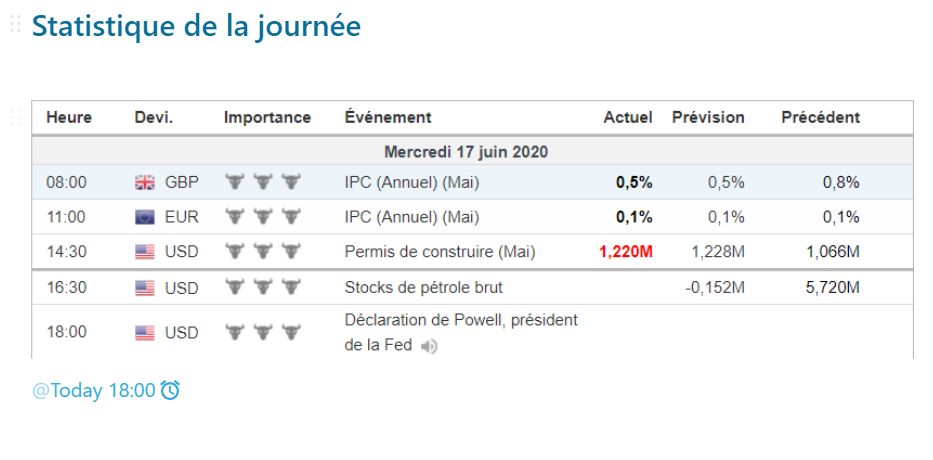This screenshot has height=460, width=933.
Task: Click the speaker icon after Powell declaration
Action: [x=429, y=346]
